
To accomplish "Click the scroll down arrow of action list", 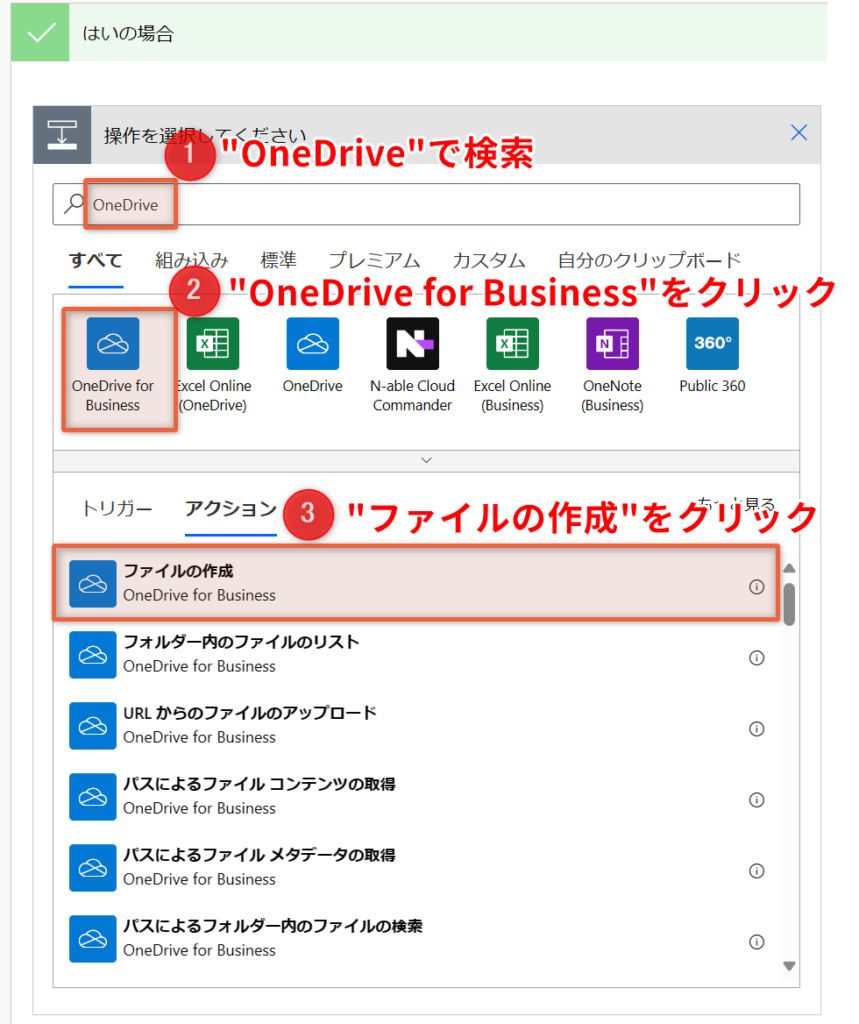I will [x=789, y=966].
